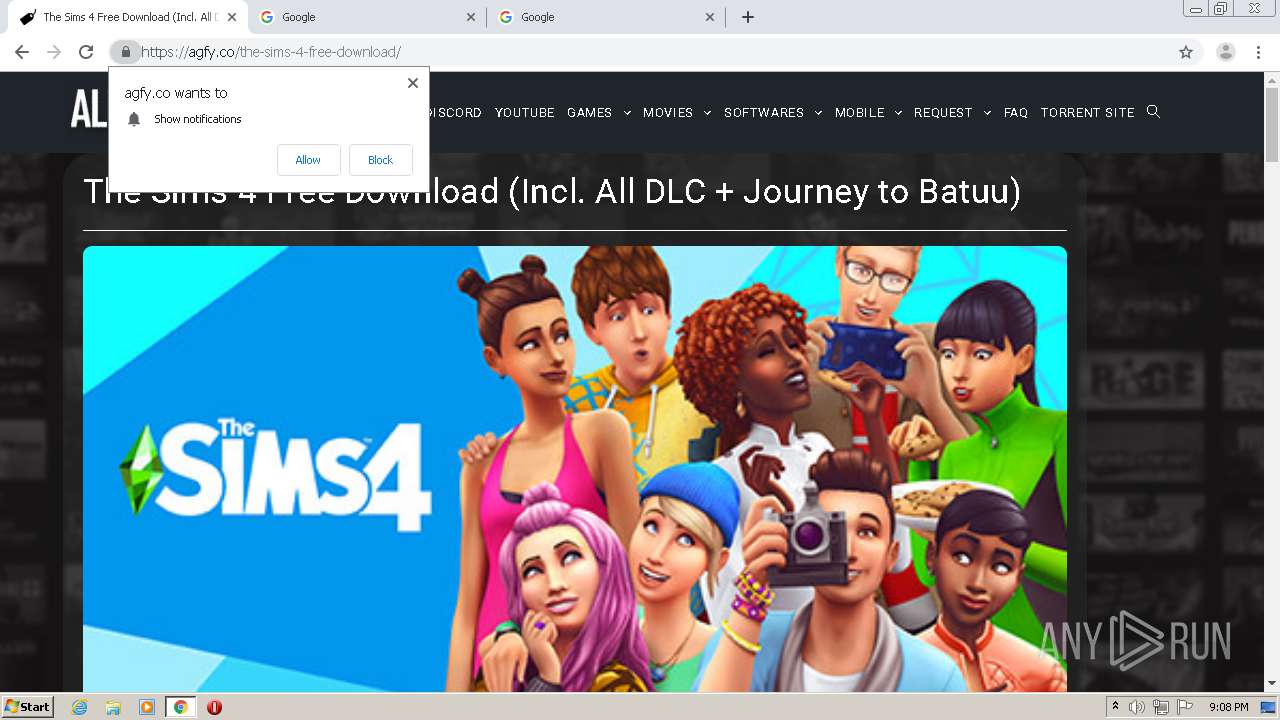Allow notifications from agfy.co
This screenshot has height=720, width=1280.
click(308, 160)
